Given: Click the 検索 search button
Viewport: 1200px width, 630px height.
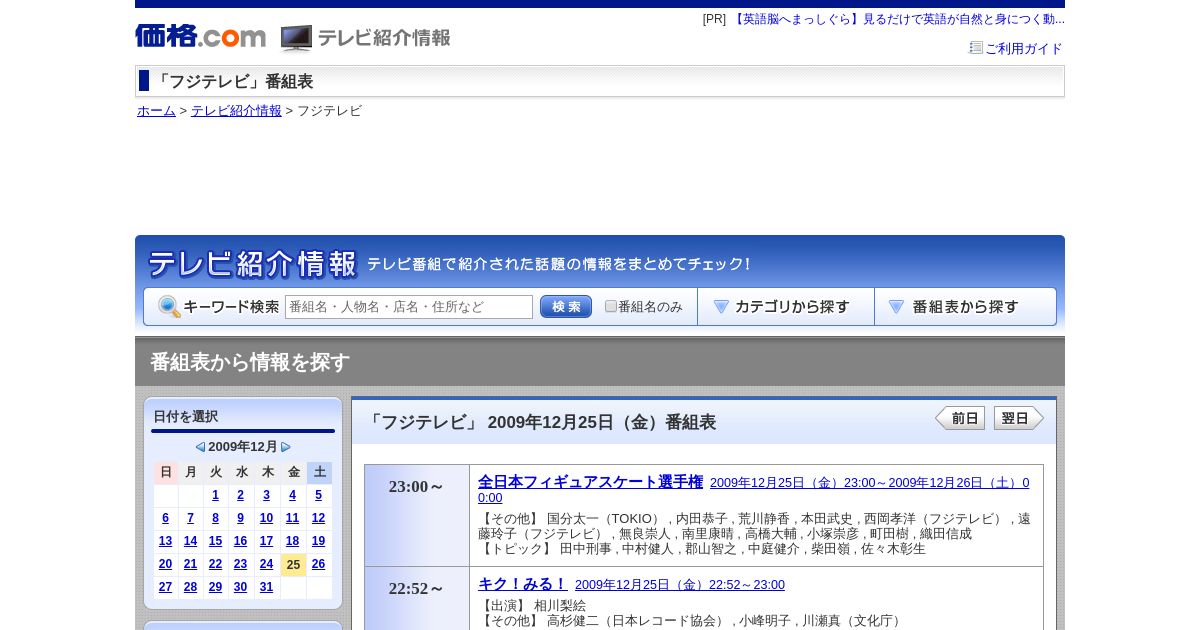Looking at the screenshot, I should [x=566, y=307].
